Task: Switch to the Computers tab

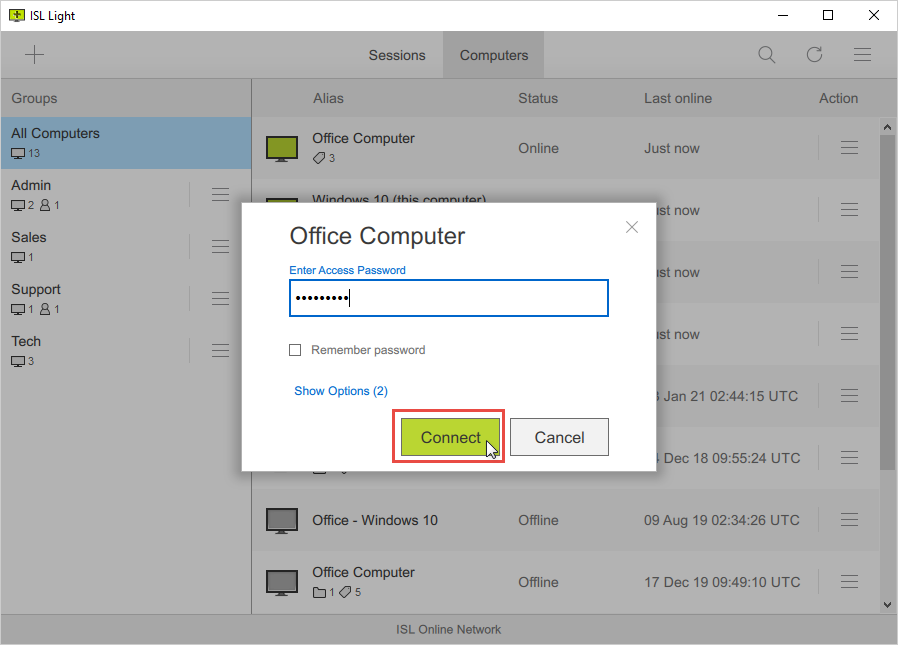Action: [x=493, y=55]
